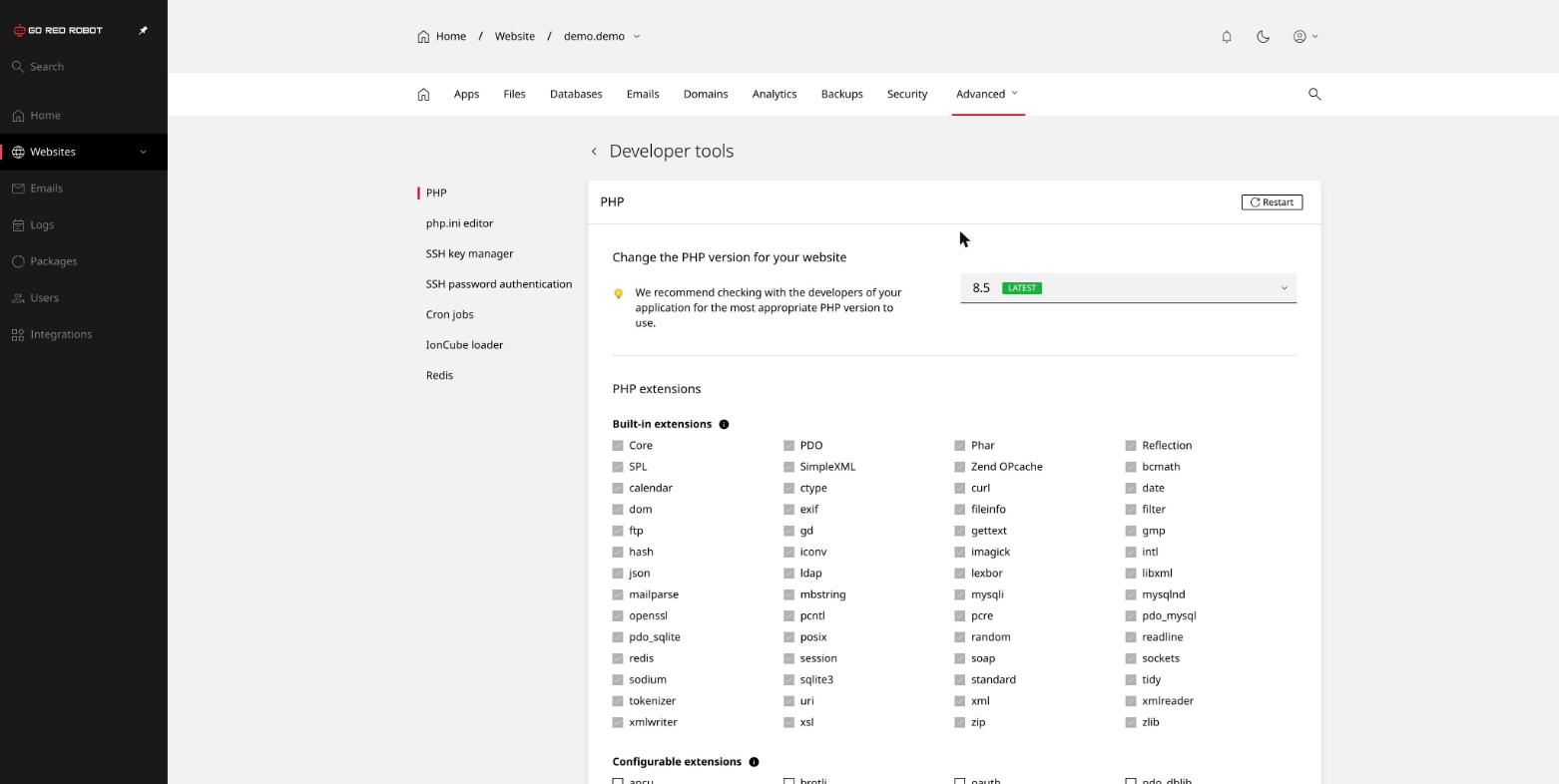
Task: Click the redis extension checkbox
Action: (x=618, y=658)
